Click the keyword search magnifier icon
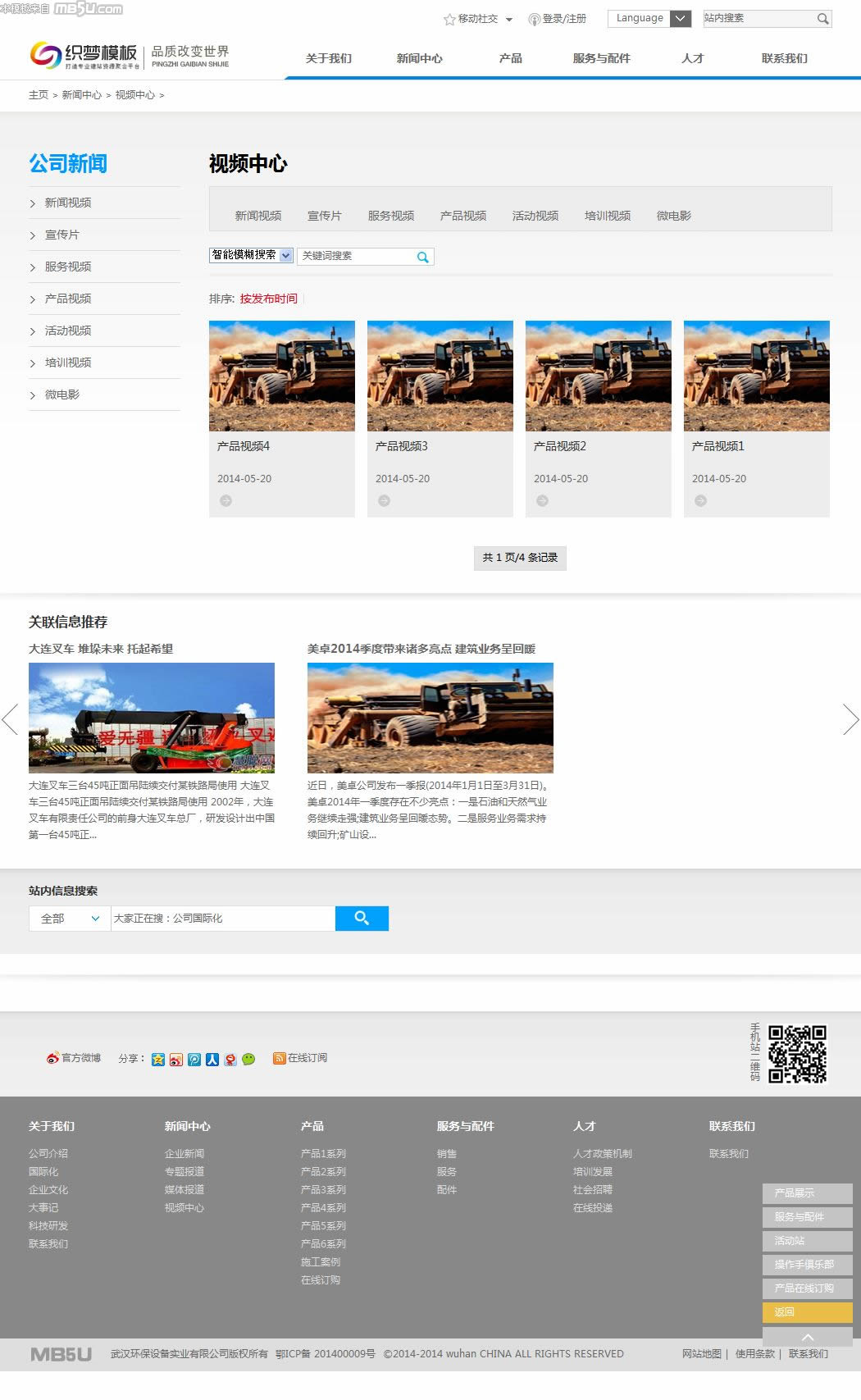This screenshot has height=1400, width=861. pyautogui.click(x=422, y=257)
